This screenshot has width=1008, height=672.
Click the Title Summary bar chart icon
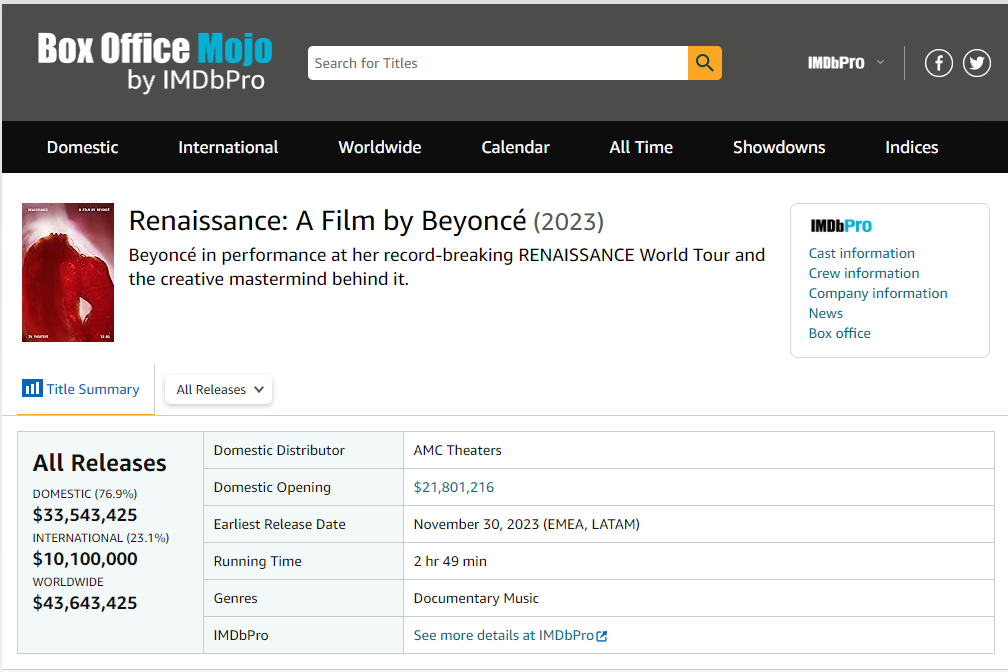click(x=32, y=389)
